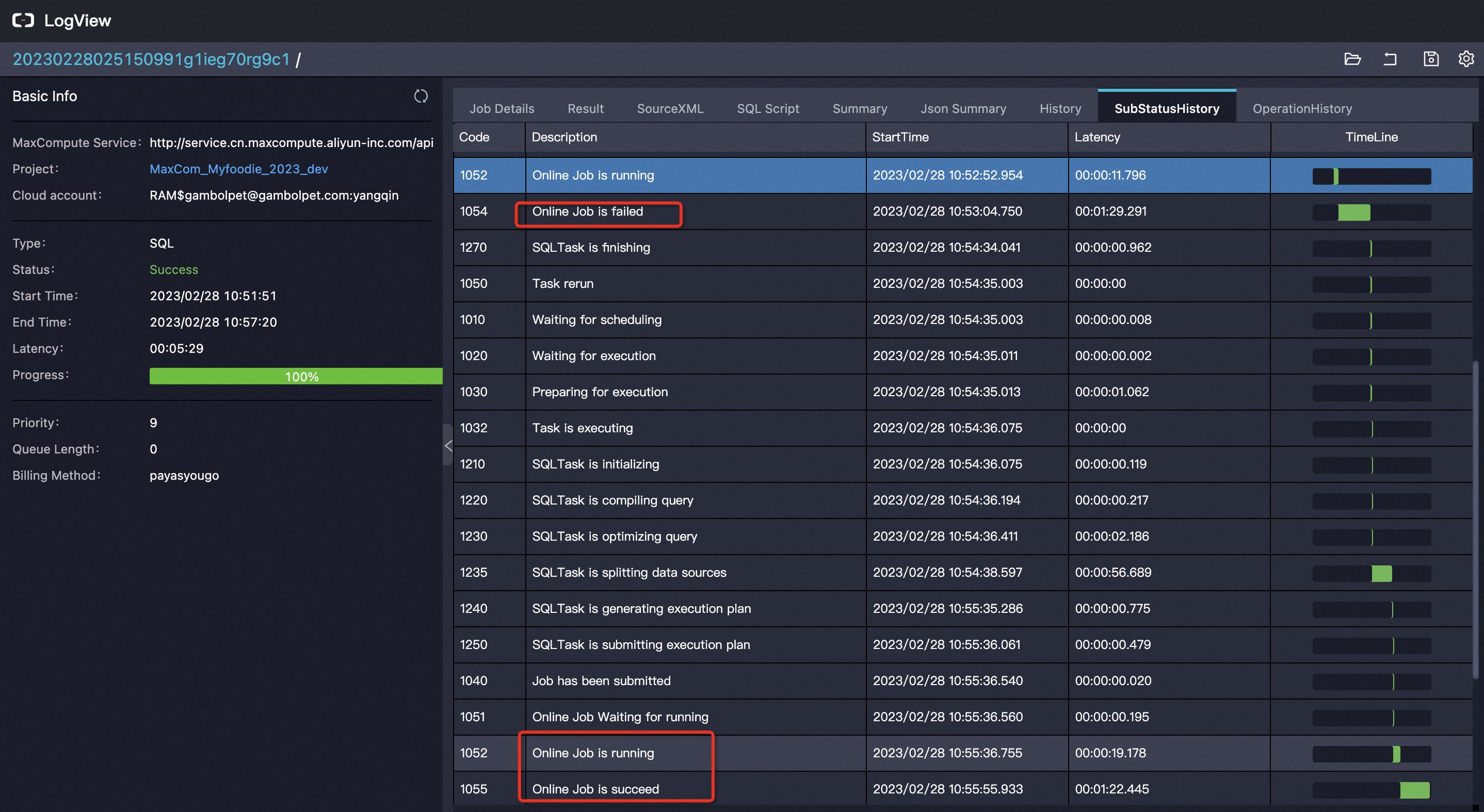Click the Billing Method value payasyougo
Screen dimensions: 1484x812
(x=184, y=476)
